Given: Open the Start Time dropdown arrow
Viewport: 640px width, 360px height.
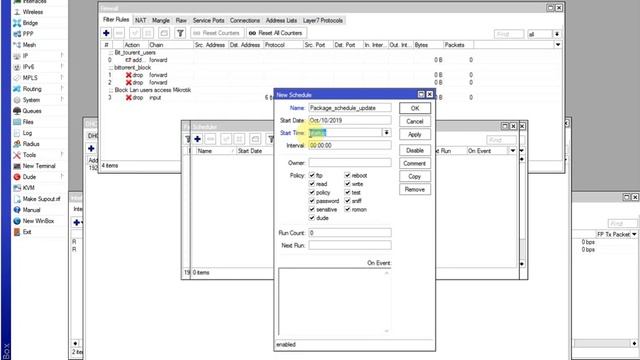Looking at the screenshot, I should click(x=386, y=133).
